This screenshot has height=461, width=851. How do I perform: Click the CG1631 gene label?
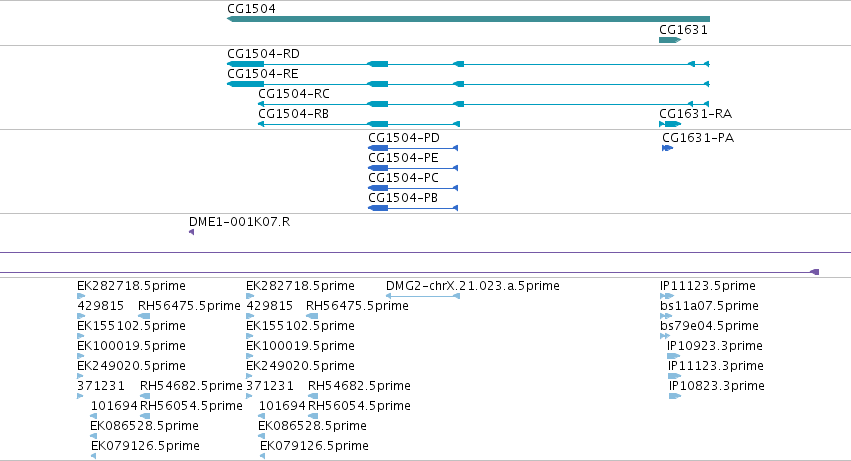click(x=683, y=30)
